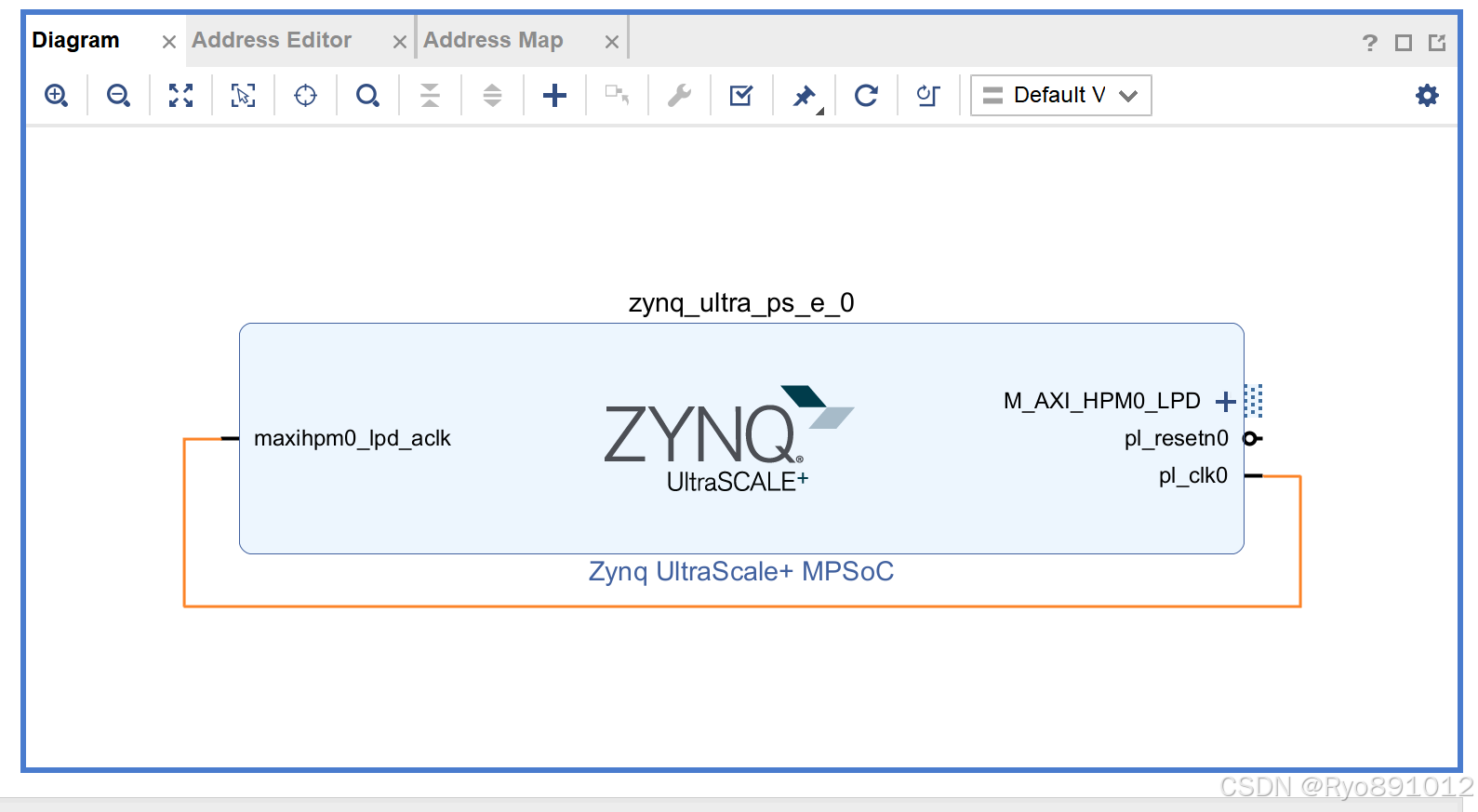Regenerate the layout with the refresh icon
The width and height of the screenshot is (1478, 812).
pos(866,95)
